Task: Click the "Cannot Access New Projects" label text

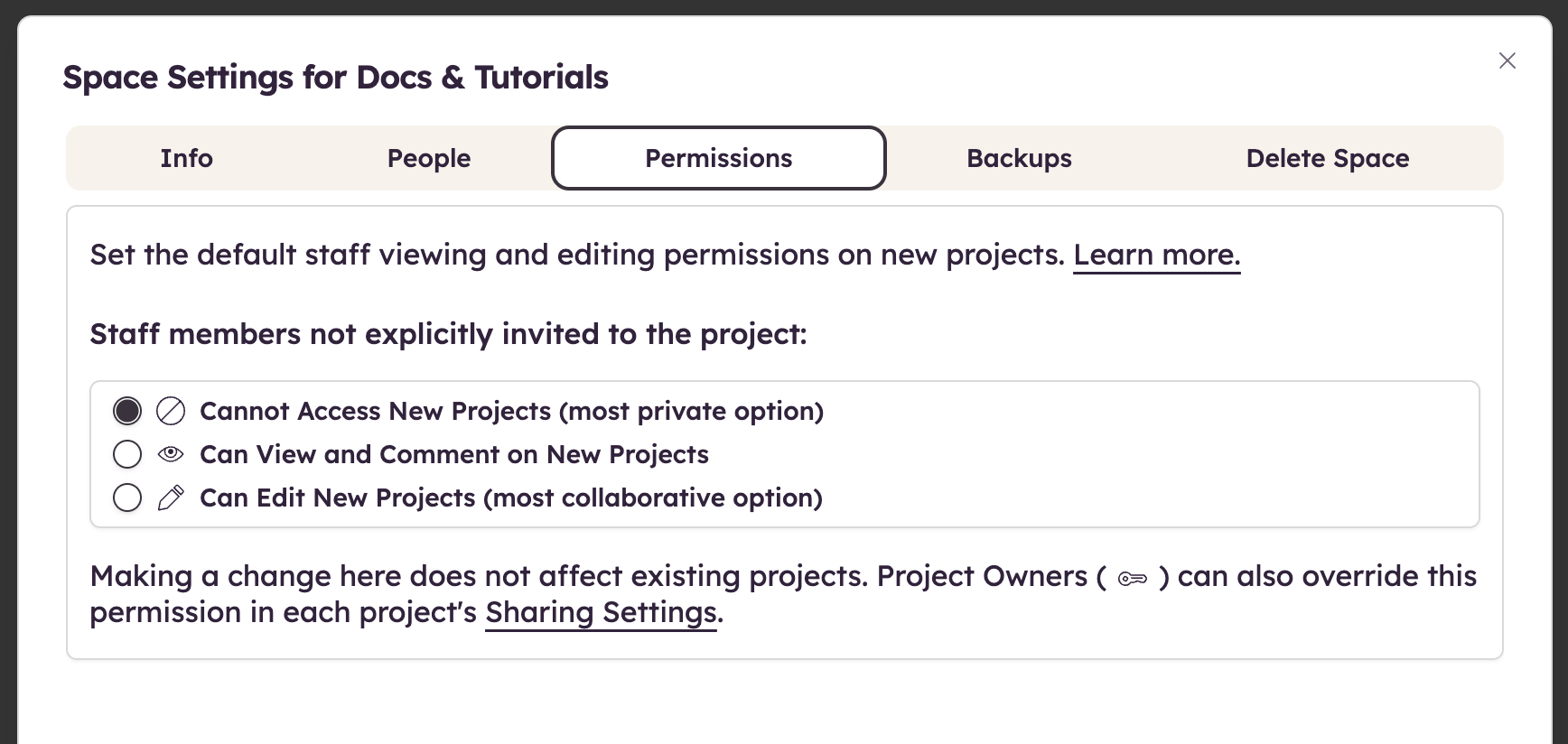Action: [x=511, y=411]
